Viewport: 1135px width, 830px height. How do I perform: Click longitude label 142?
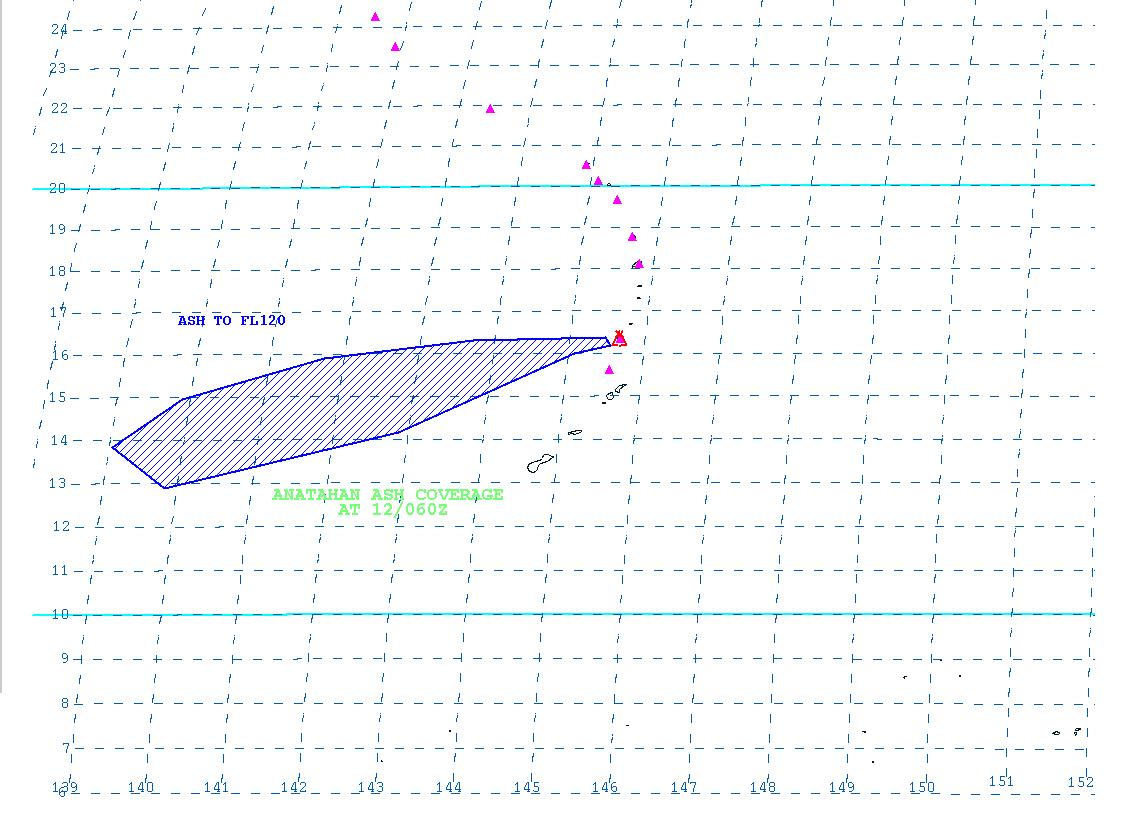coord(294,787)
